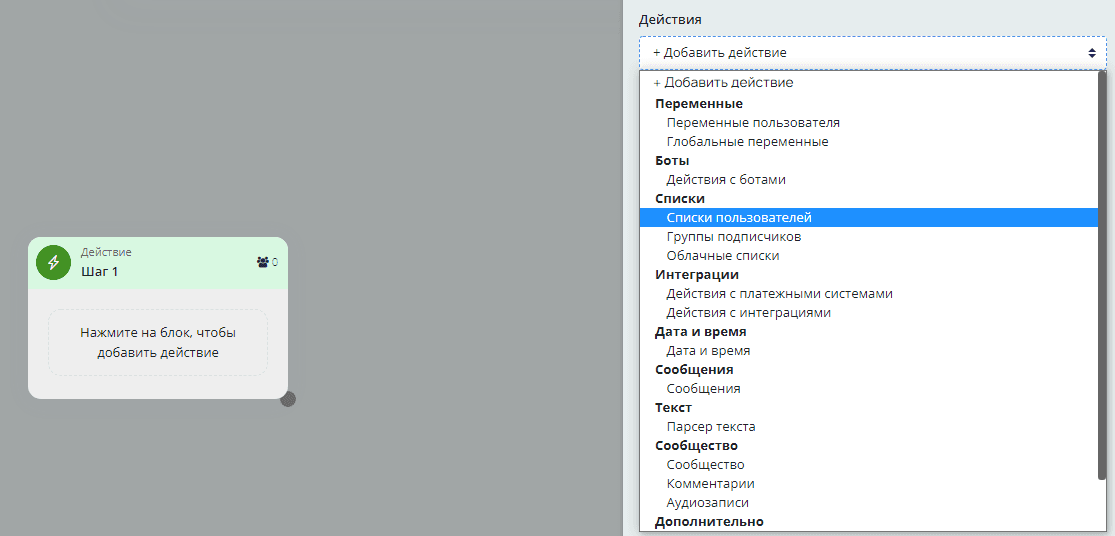Pick Действия с ботами option
Screen dimensions: 1115x536
tap(726, 180)
